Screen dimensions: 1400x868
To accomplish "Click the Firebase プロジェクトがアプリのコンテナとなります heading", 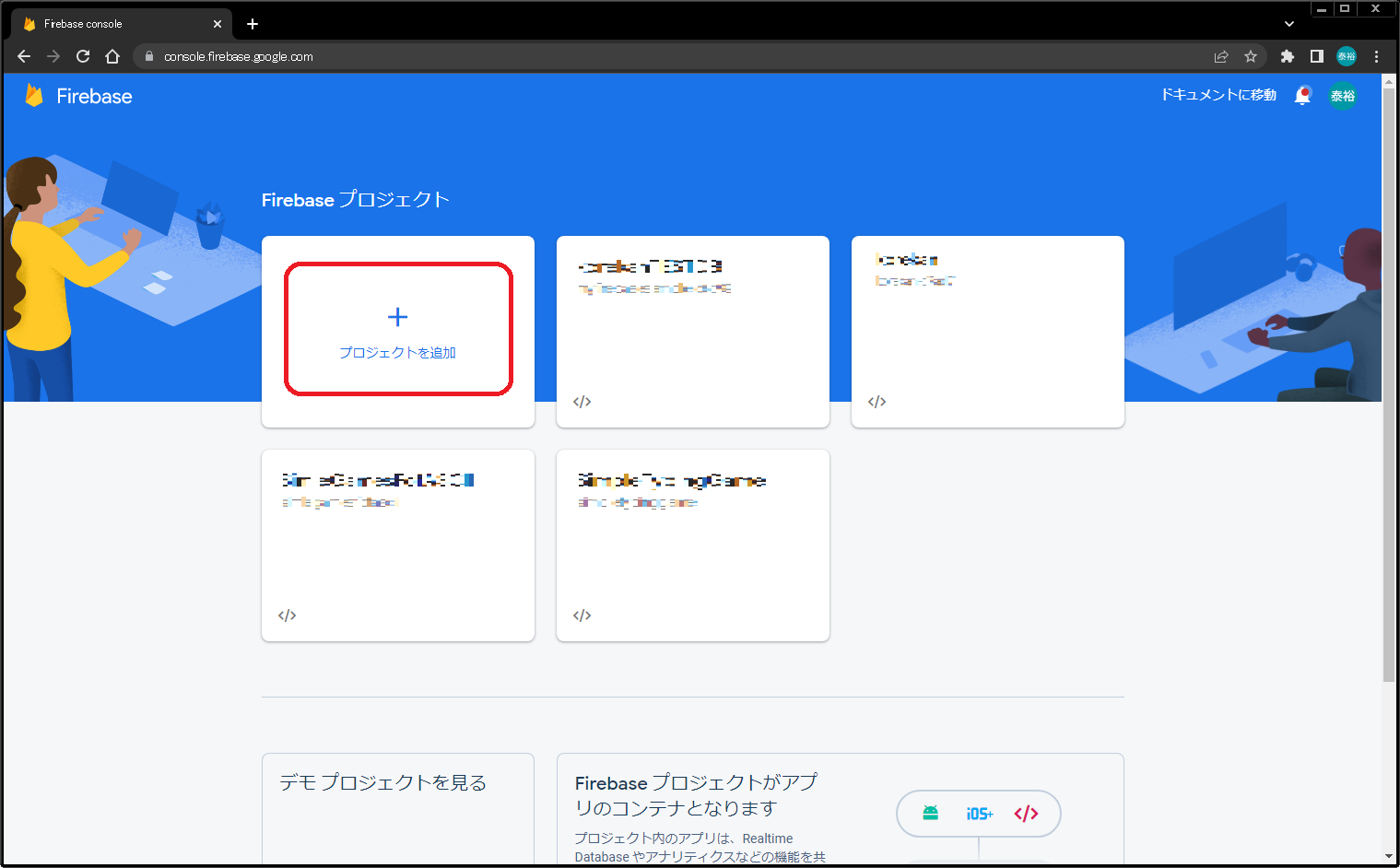I will [x=696, y=795].
